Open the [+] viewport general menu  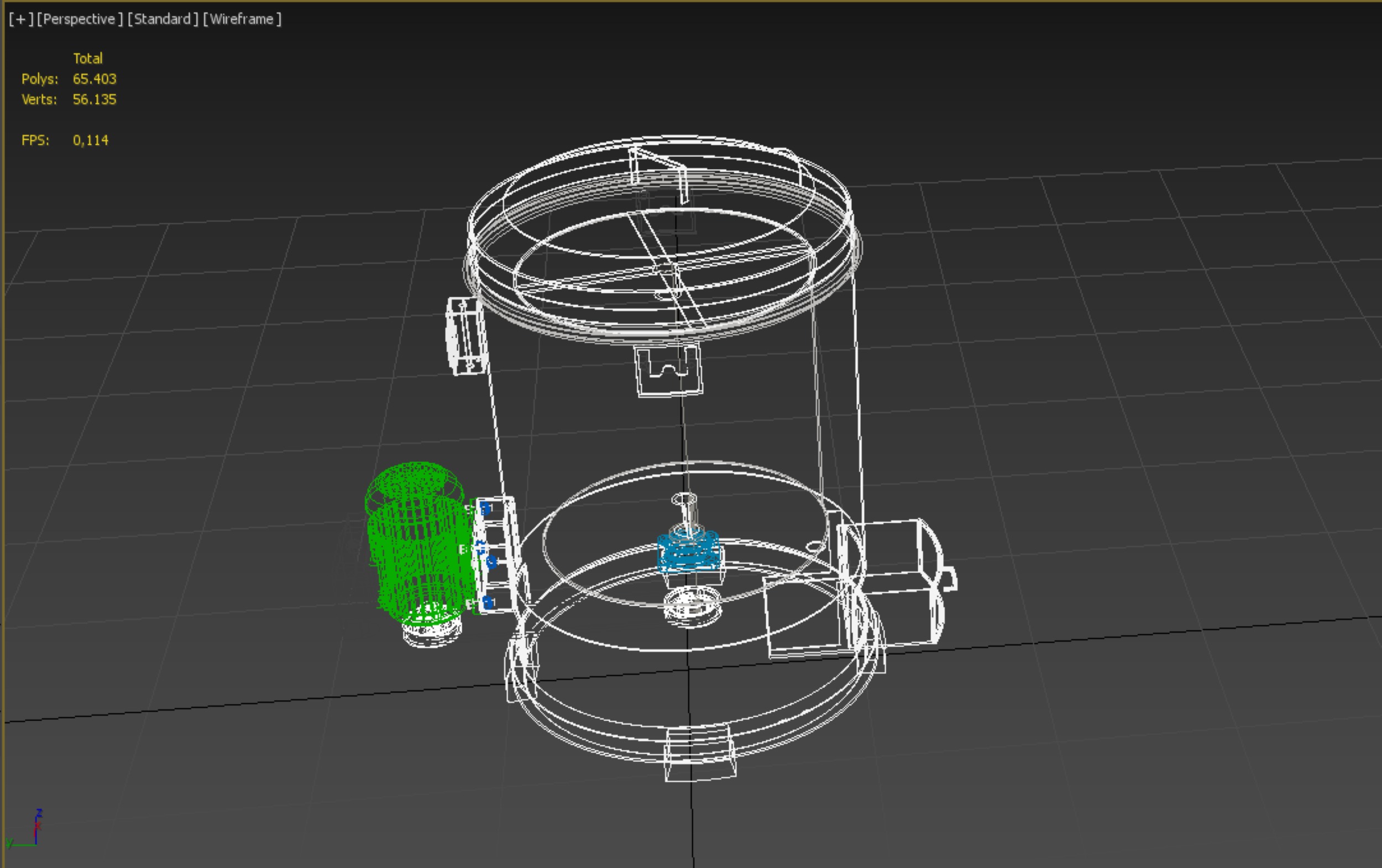click(21, 19)
